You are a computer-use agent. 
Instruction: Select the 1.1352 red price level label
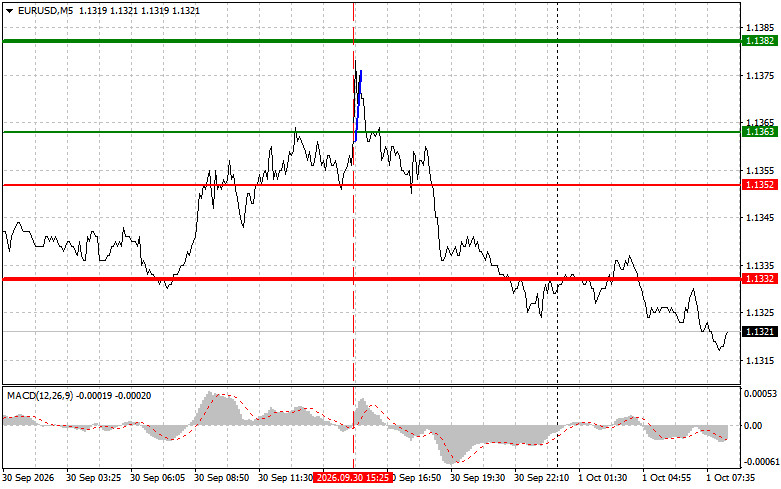(x=760, y=185)
